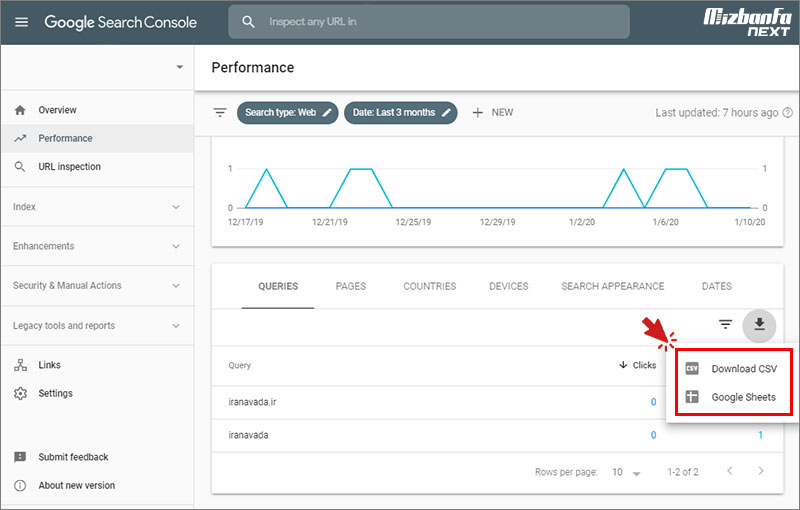Select the iranavada.ir query row
The width and height of the screenshot is (800, 510).
pyautogui.click(x=439, y=402)
